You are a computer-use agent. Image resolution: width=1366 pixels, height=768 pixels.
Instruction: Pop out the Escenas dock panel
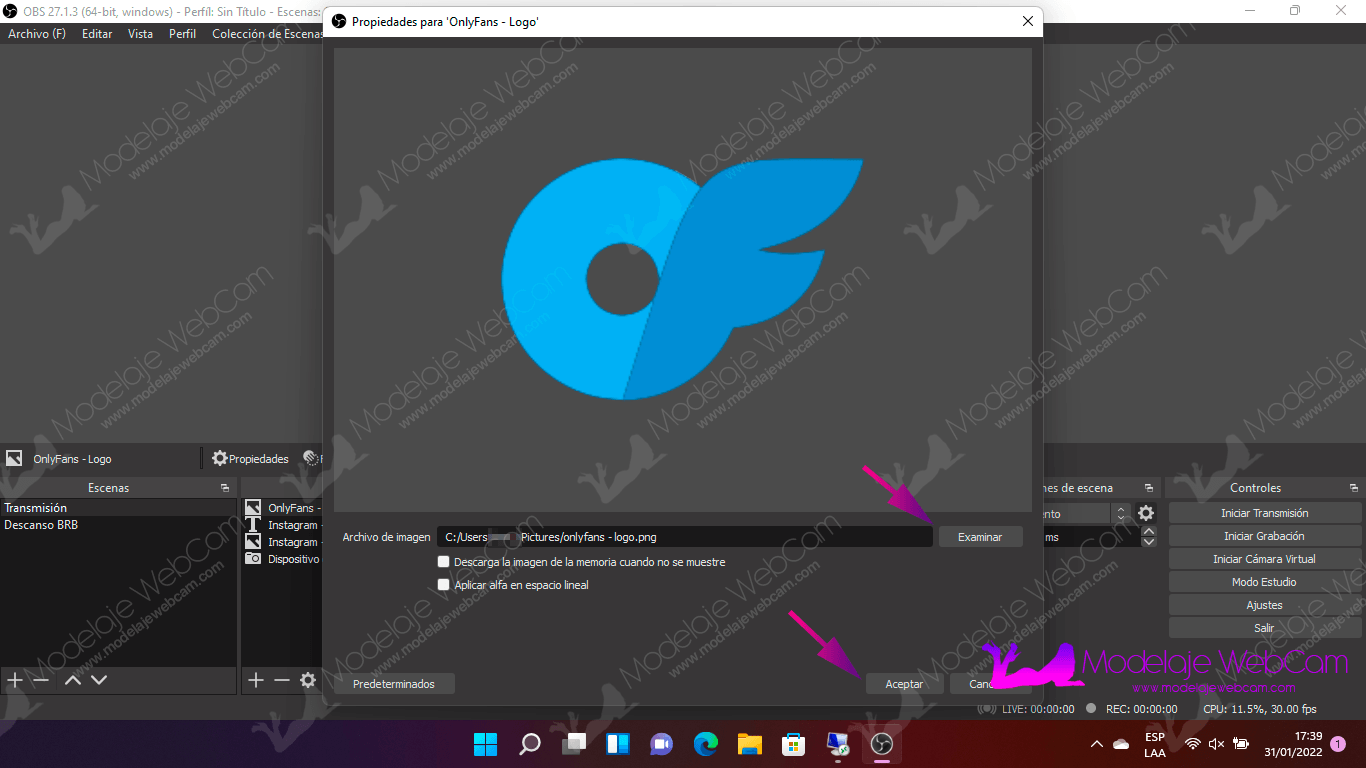pyautogui.click(x=225, y=488)
